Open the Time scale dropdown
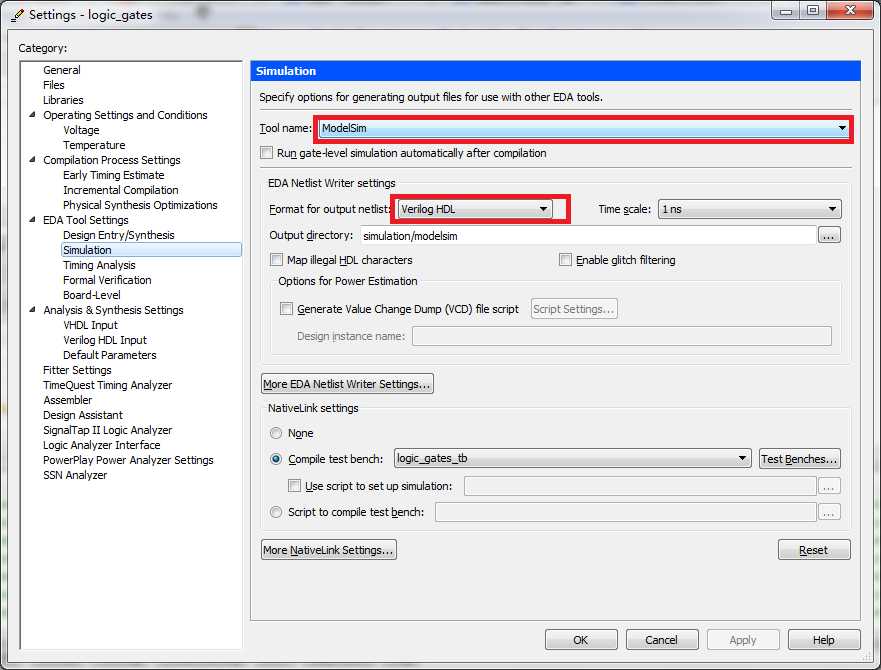 tap(750, 209)
